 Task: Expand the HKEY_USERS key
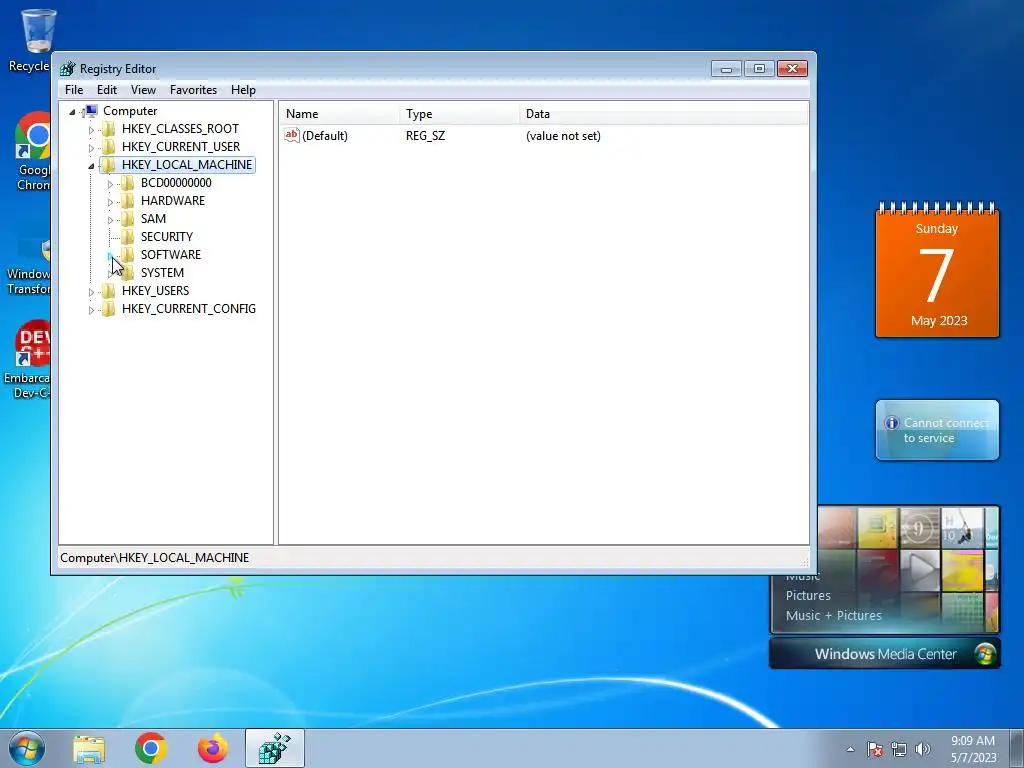click(91, 292)
